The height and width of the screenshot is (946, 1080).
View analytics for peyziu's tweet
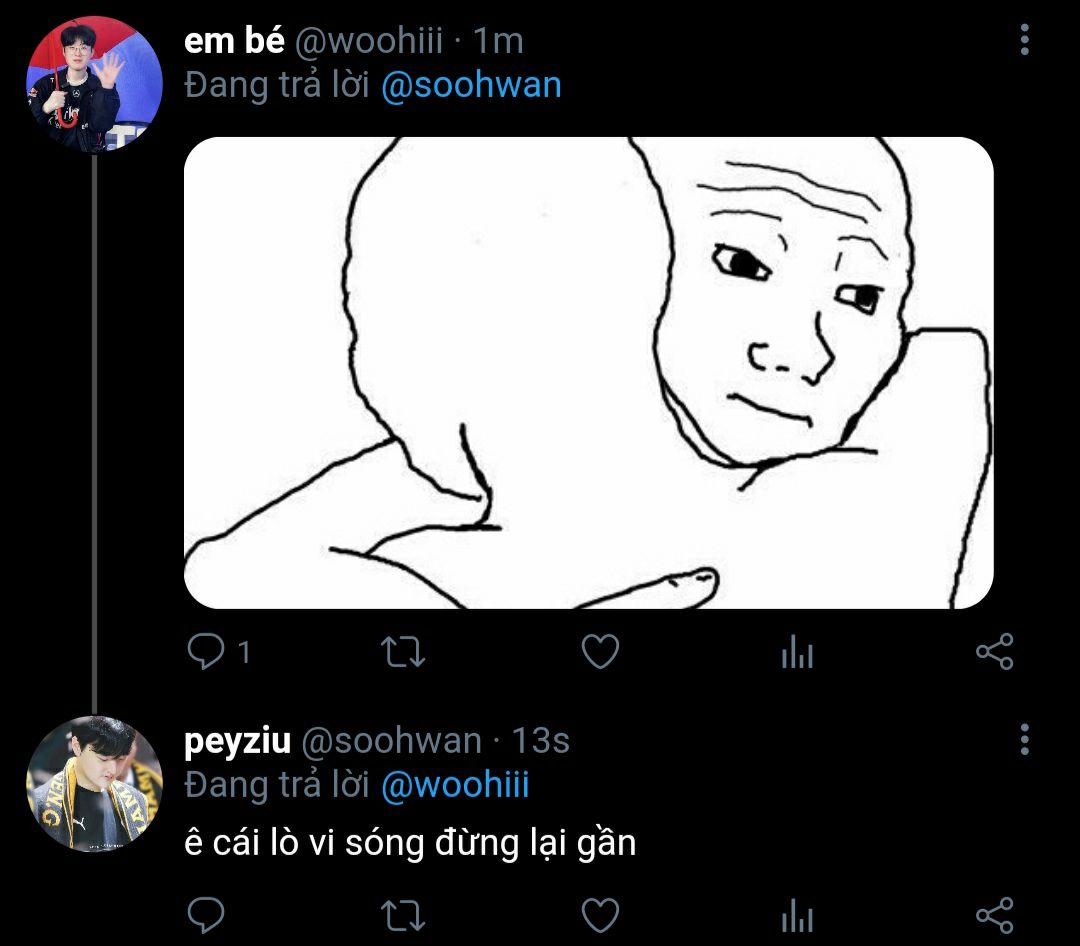pyautogui.click(x=798, y=915)
